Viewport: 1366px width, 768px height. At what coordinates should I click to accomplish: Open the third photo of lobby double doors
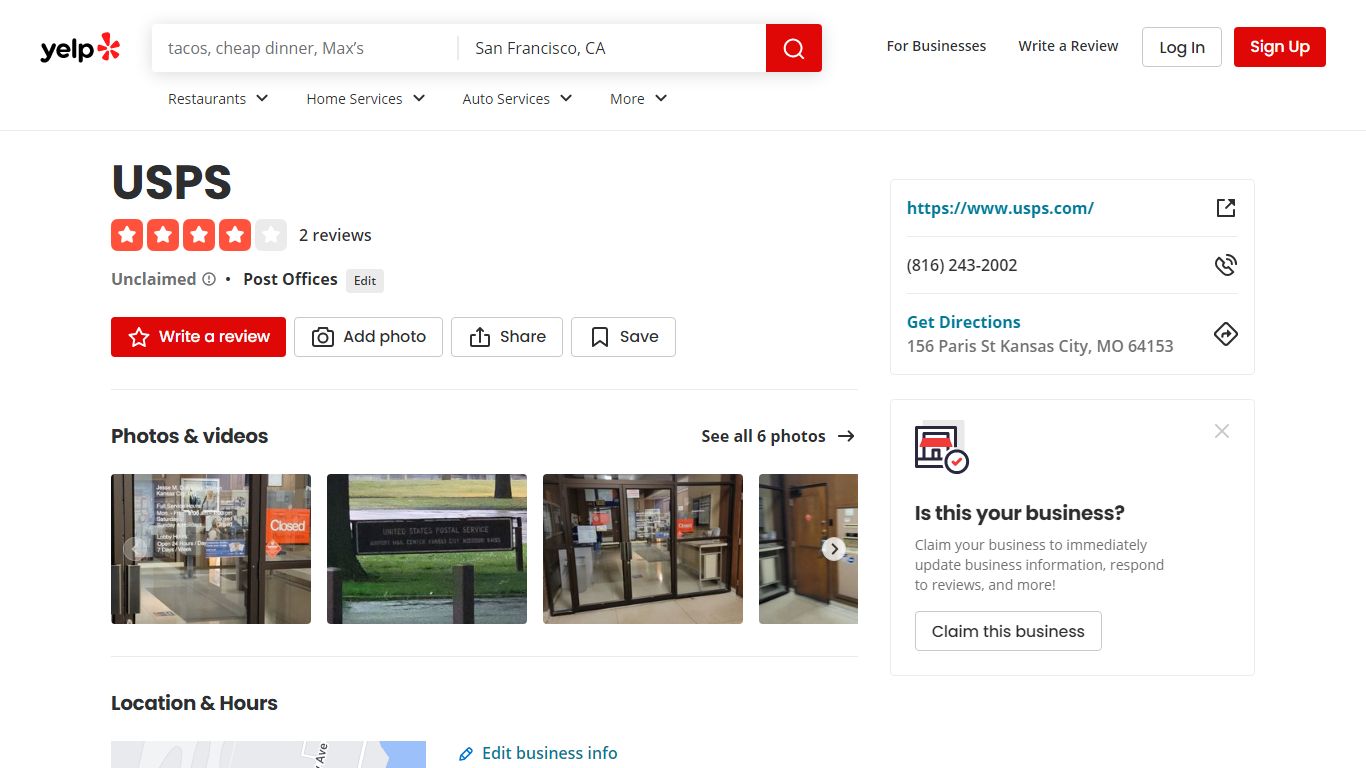(643, 549)
